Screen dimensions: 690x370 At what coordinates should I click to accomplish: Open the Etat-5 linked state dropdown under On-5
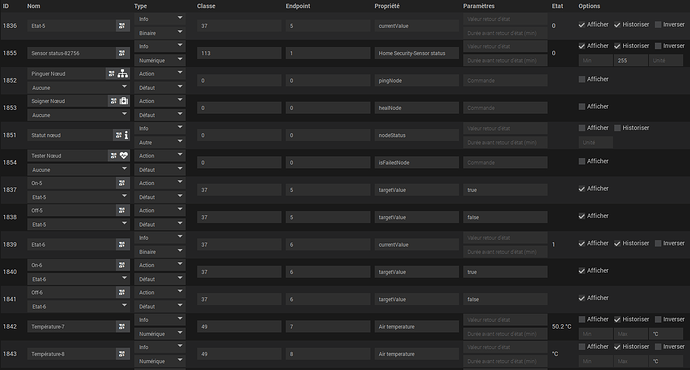click(78, 197)
